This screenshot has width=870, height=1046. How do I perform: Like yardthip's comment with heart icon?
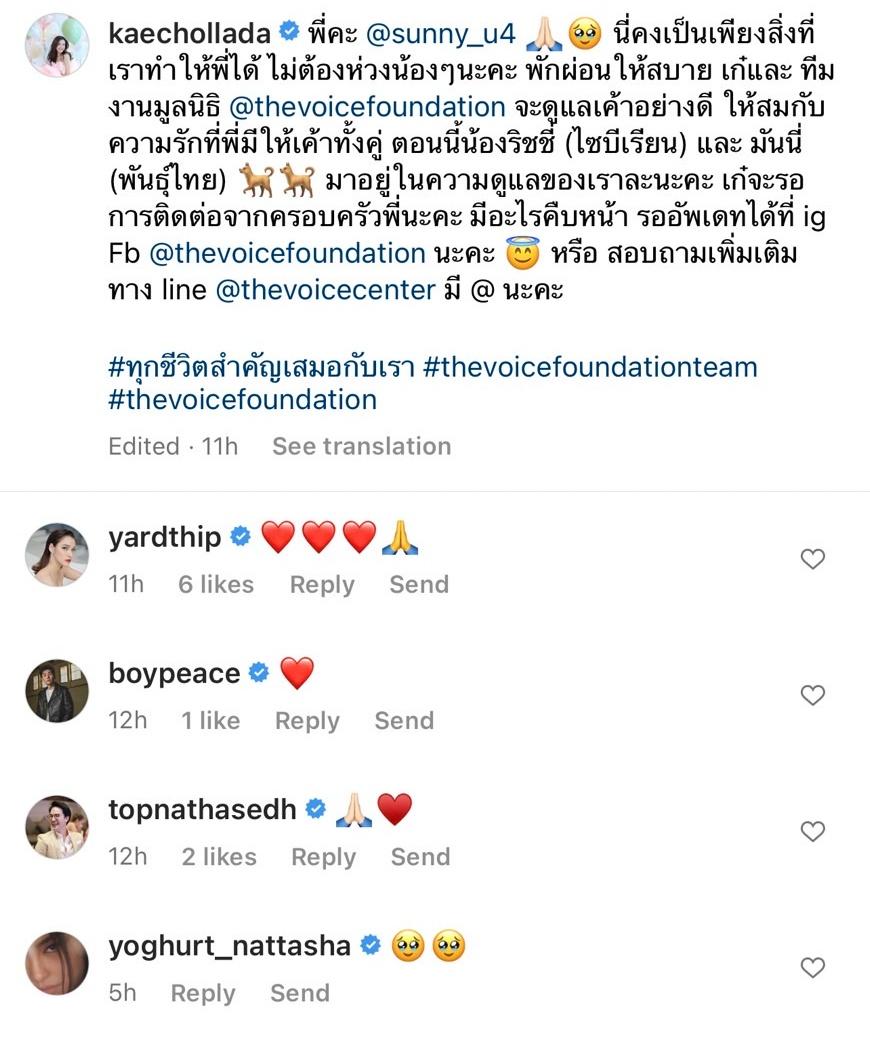[x=813, y=559]
